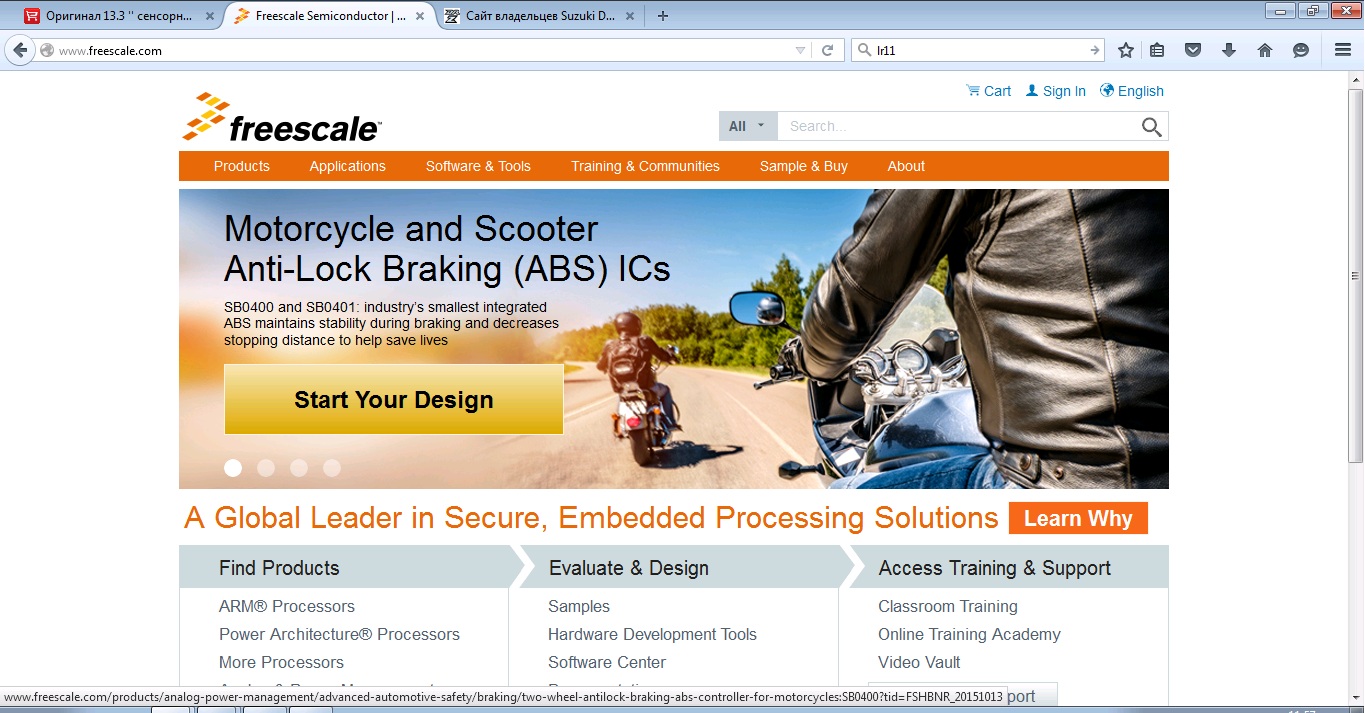Open the Samples link
This screenshot has height=713, width=1365.
tap(579, 606)
